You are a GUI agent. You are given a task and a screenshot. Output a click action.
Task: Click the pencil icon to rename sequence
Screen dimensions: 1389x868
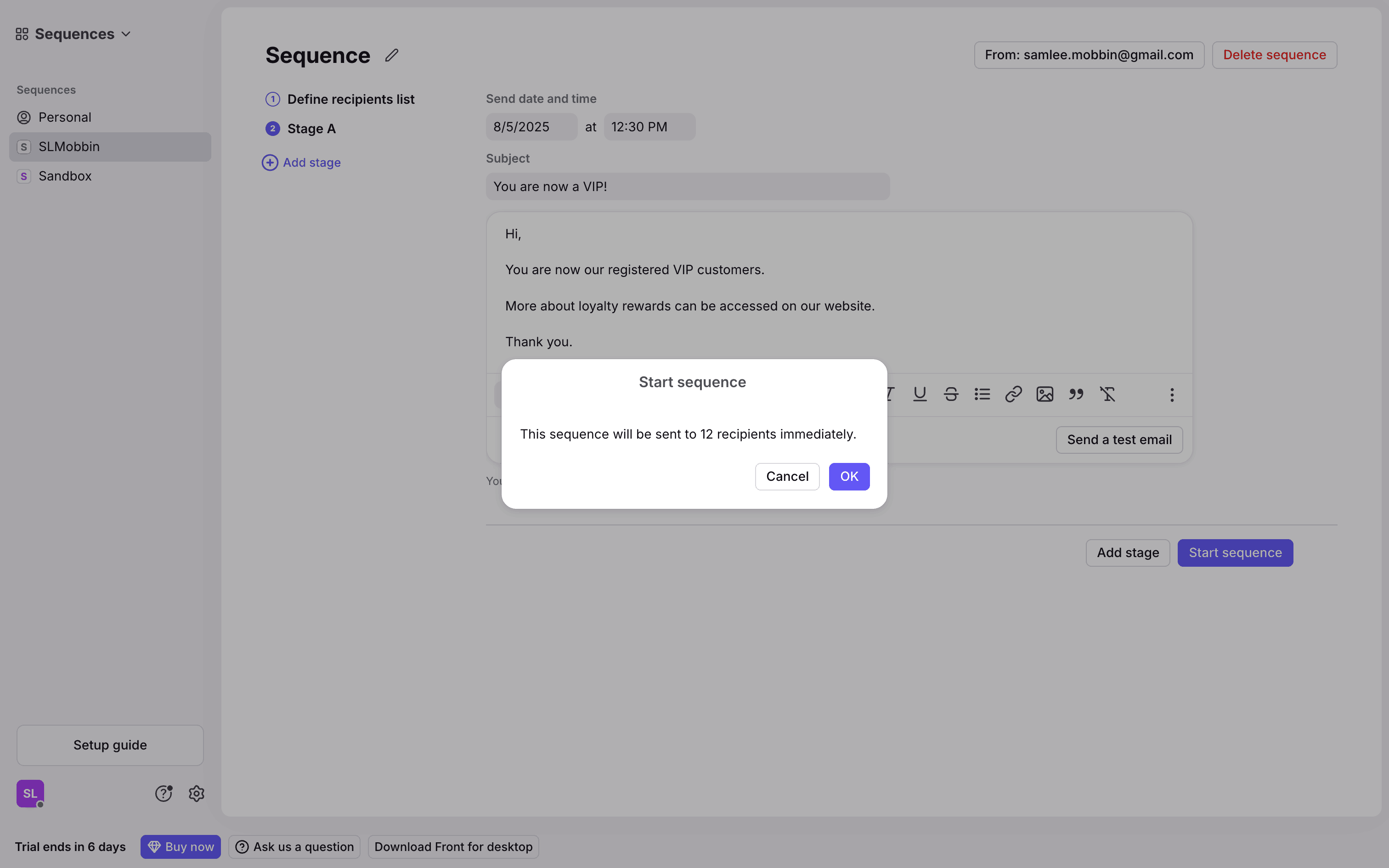pos(391,55)
